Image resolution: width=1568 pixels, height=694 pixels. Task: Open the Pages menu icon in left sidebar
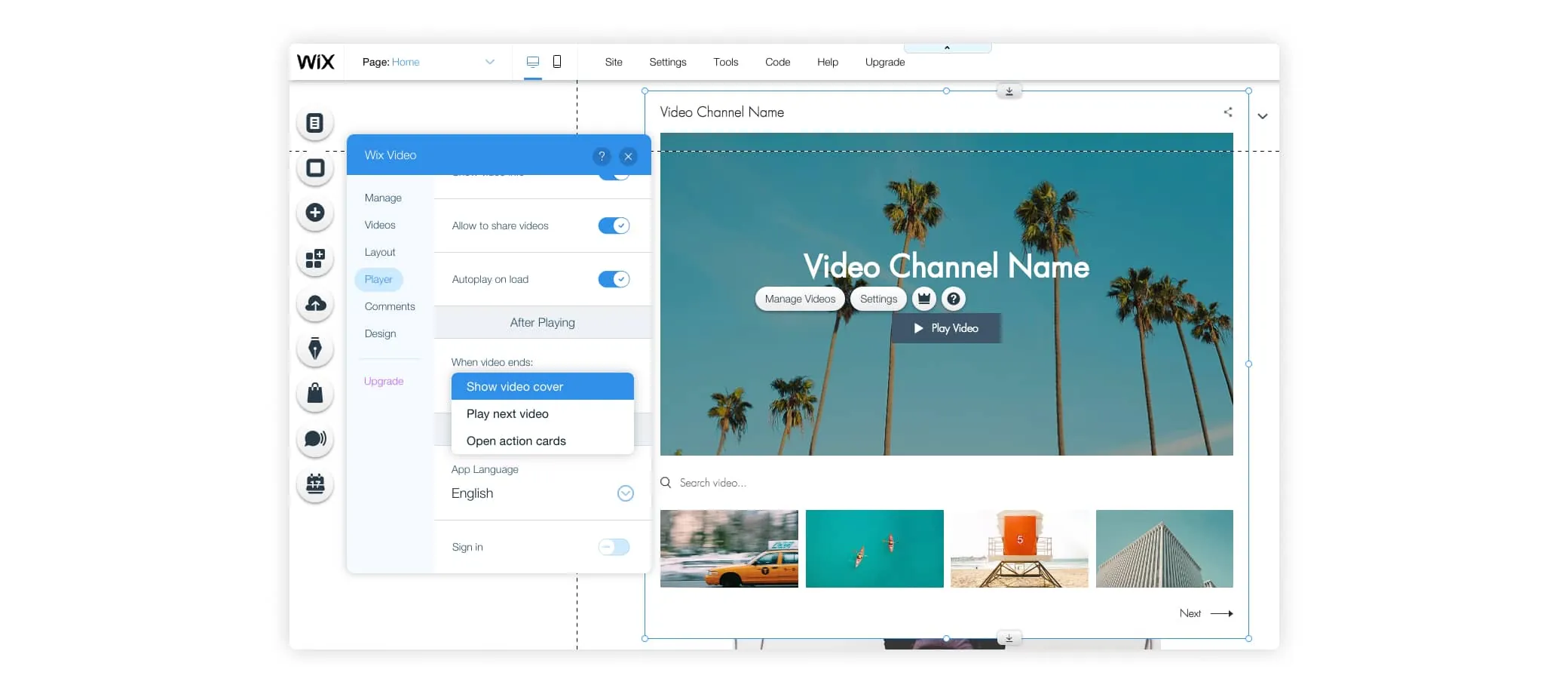point(315,123)
